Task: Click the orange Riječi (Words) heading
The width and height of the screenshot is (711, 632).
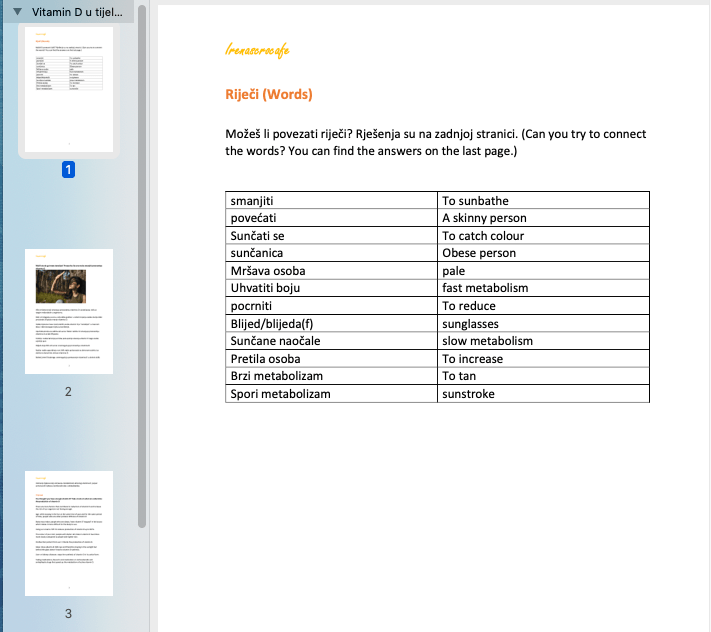Action: point(269,95)
